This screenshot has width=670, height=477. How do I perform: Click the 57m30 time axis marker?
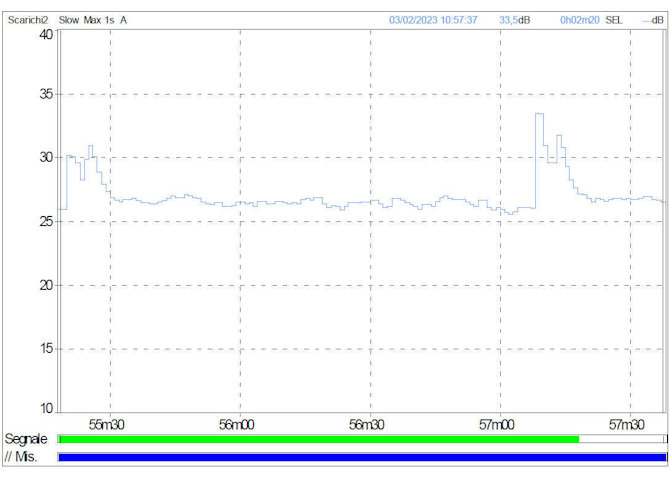click(628, 424)
